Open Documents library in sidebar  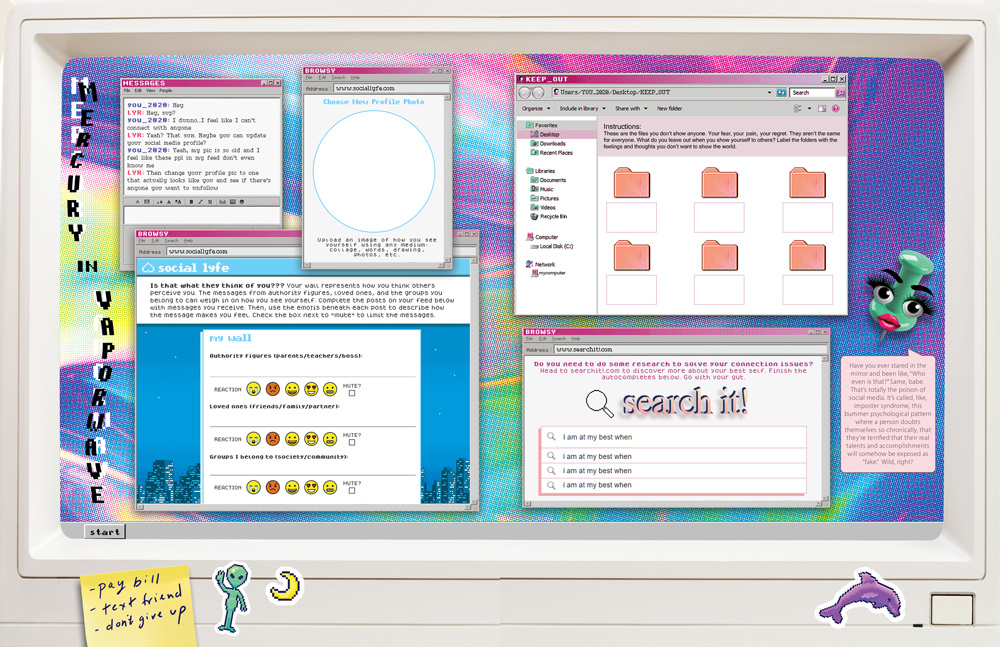point(548,181)
